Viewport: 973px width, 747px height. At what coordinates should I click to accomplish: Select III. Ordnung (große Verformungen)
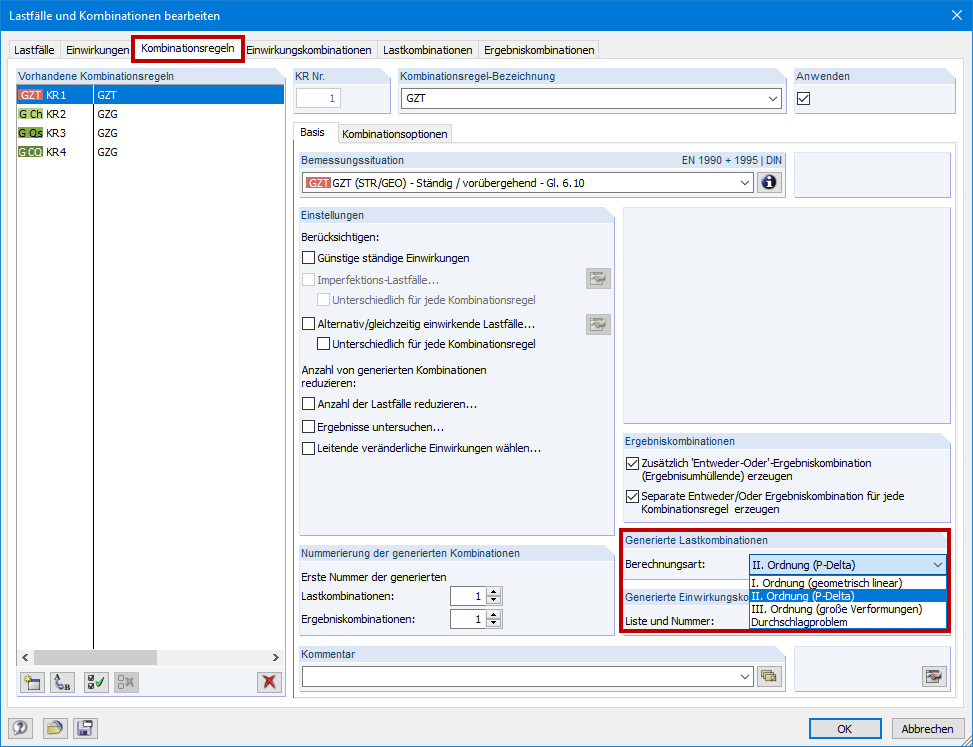pyautogui.click(x=848, y=609)
